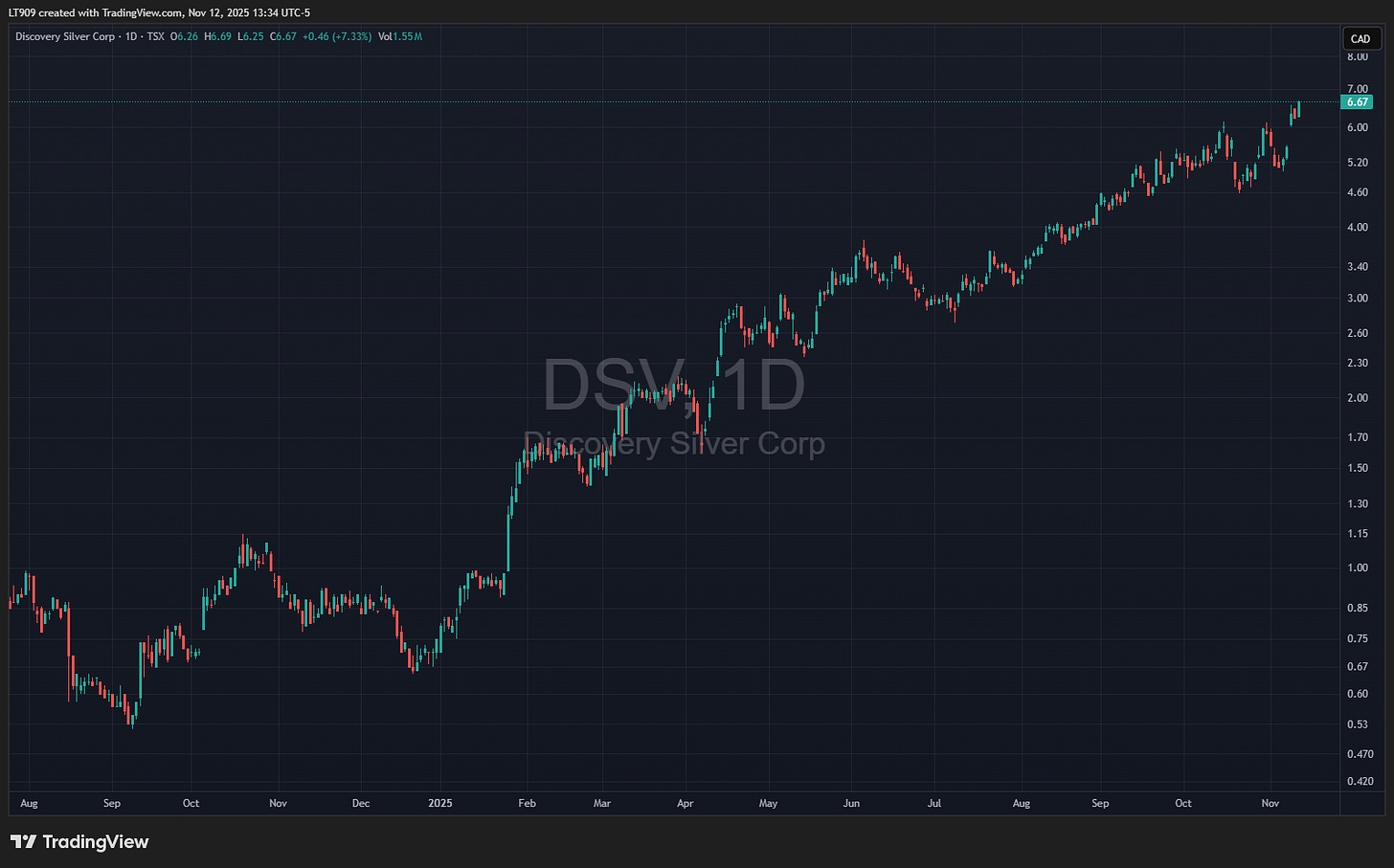Click the LT909 created with TradingView.com caption

pos(159,12)
